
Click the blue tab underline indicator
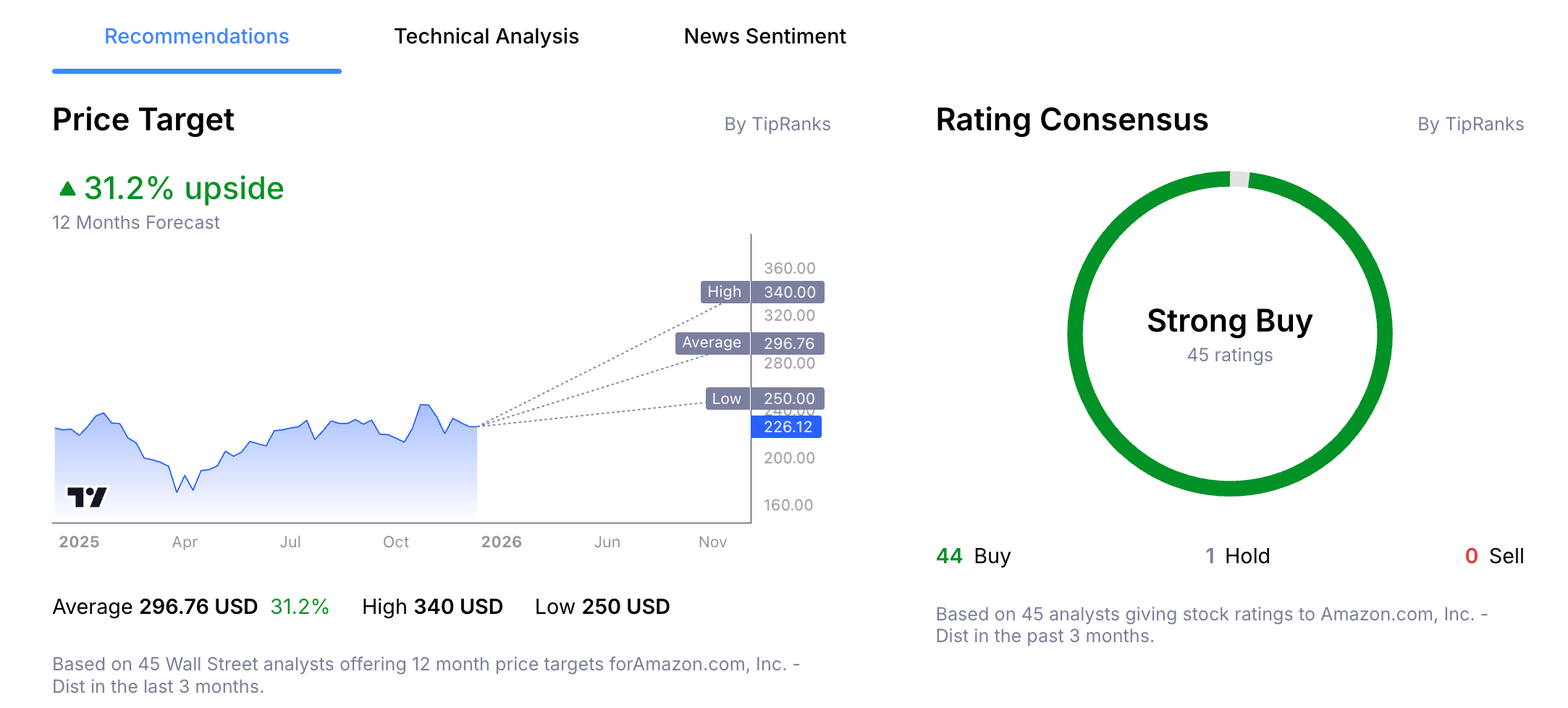click(x=196, y=70)
